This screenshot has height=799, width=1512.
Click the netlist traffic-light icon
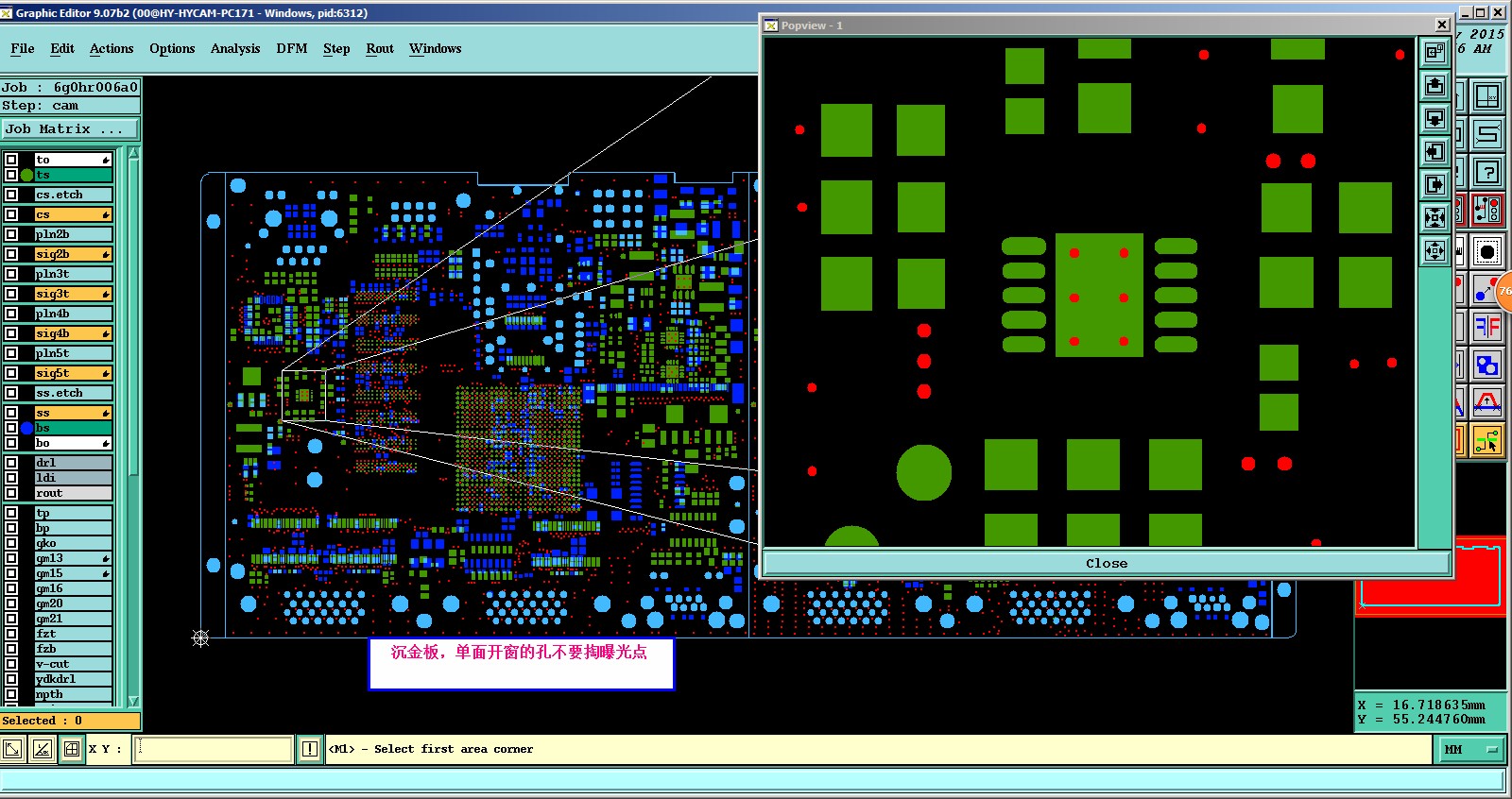point(1487,210)
